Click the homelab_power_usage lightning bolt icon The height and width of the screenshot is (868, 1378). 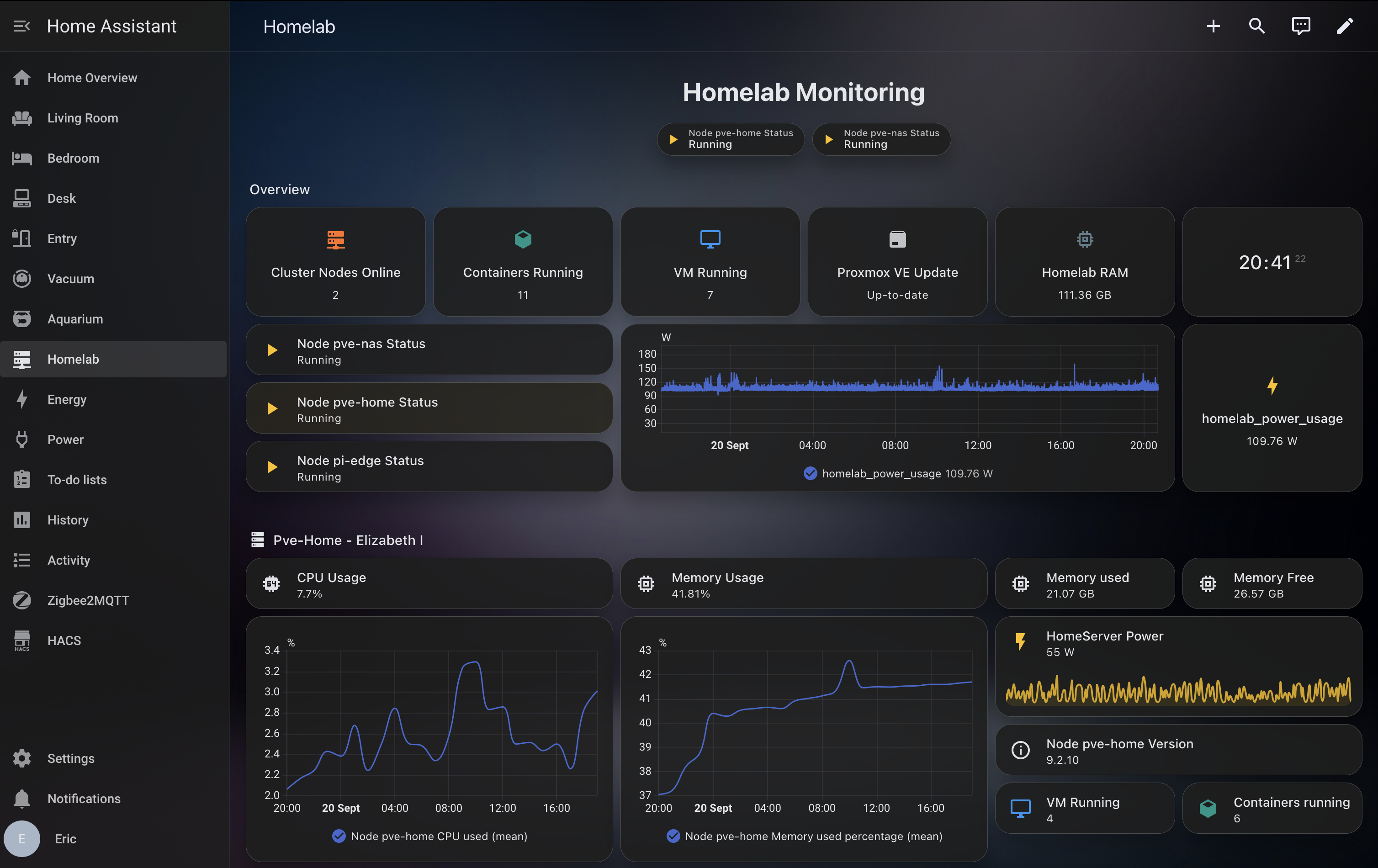point(1272,386)
